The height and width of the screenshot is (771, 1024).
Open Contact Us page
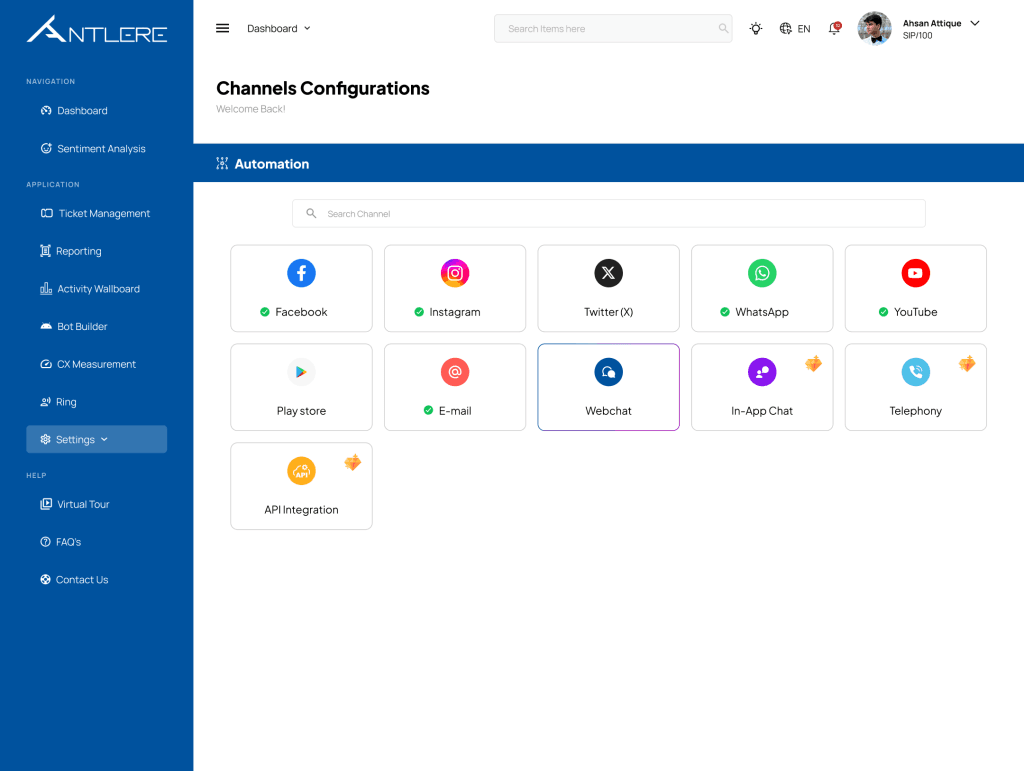point(74,580)
